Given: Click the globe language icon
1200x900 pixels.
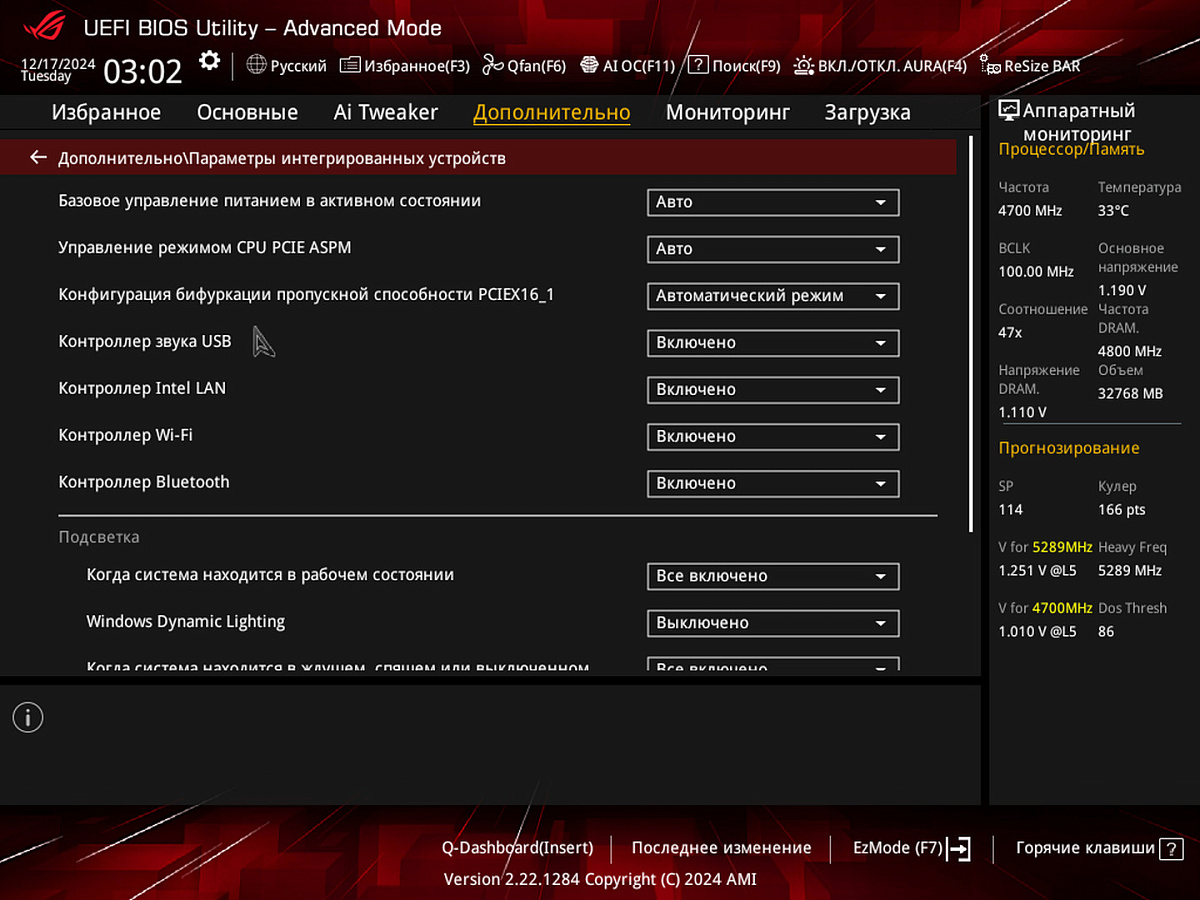Looking at the screenshot, I should pos(256,65).
